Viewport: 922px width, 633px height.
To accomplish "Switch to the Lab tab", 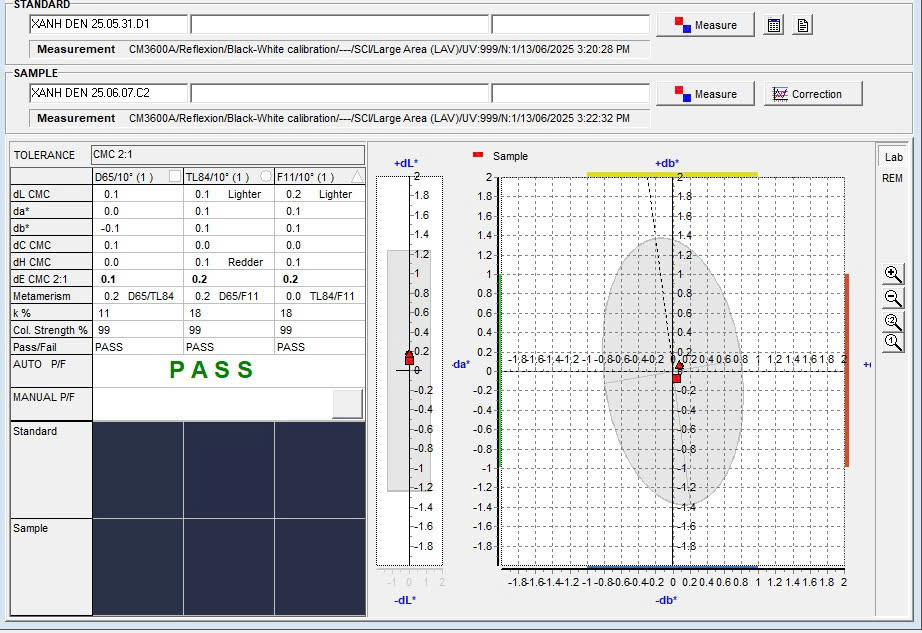I will [x=893, y=157].
